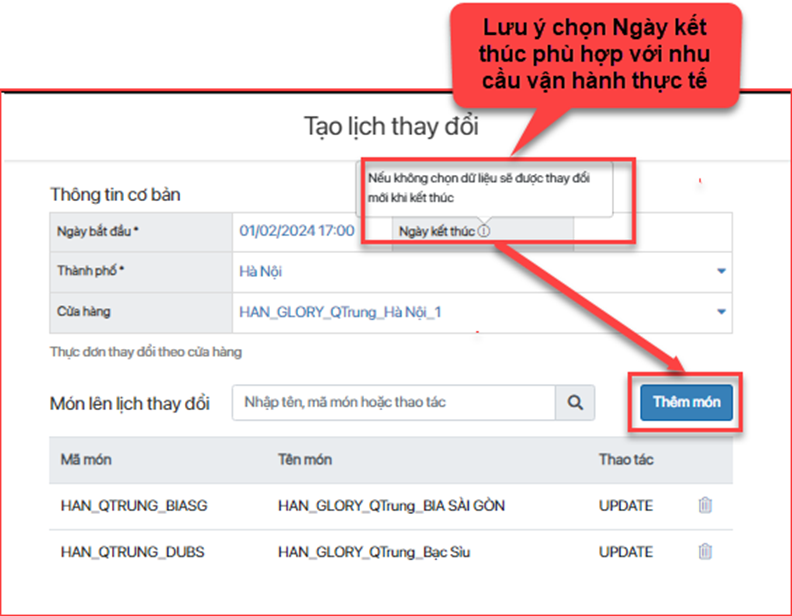Viewport: 792px width, 616px height.
Task: Click the info icon beside Ngày kết thúc
Action: 484,231
